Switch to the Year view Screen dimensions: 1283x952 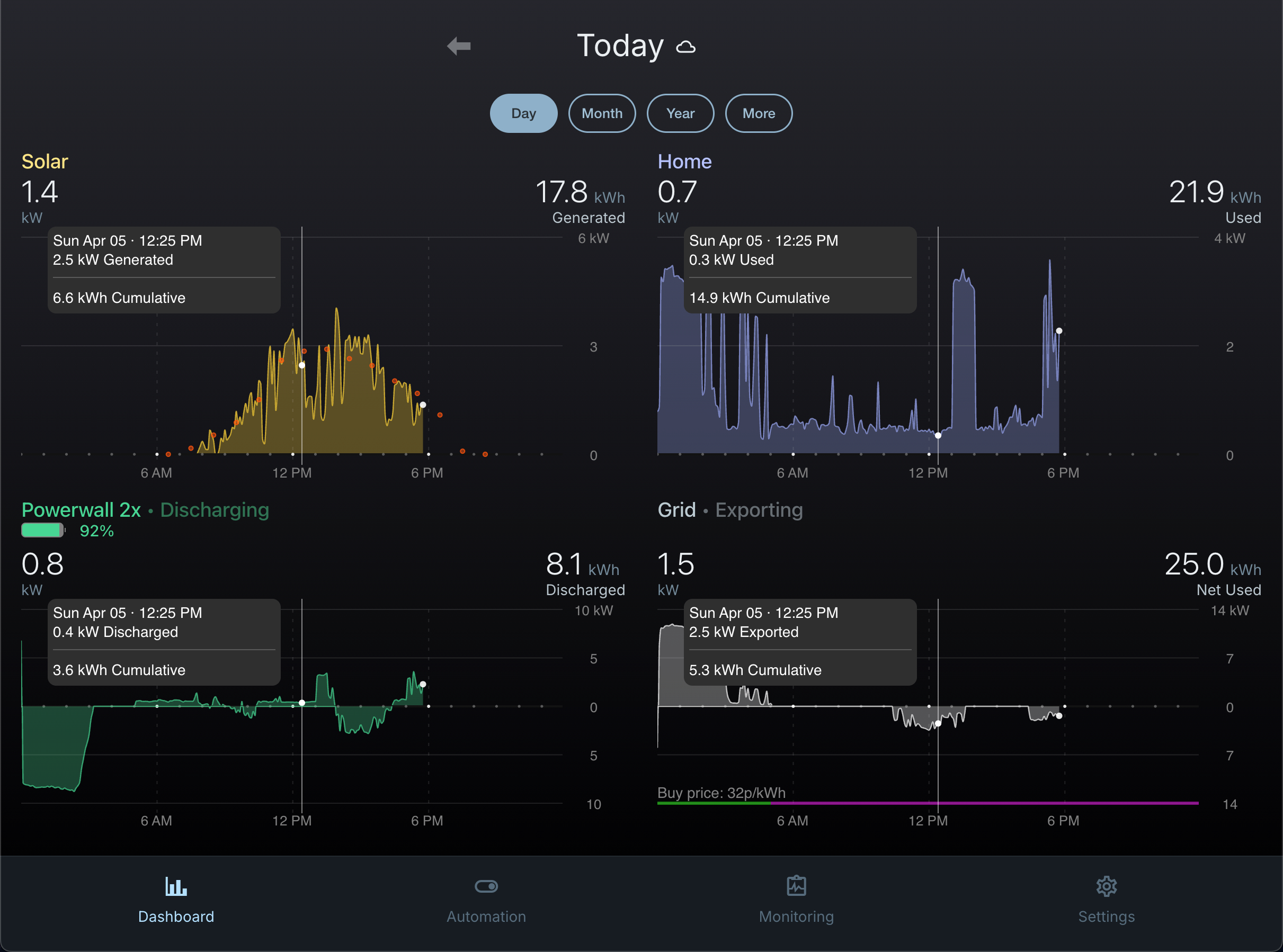coord(680,113)
